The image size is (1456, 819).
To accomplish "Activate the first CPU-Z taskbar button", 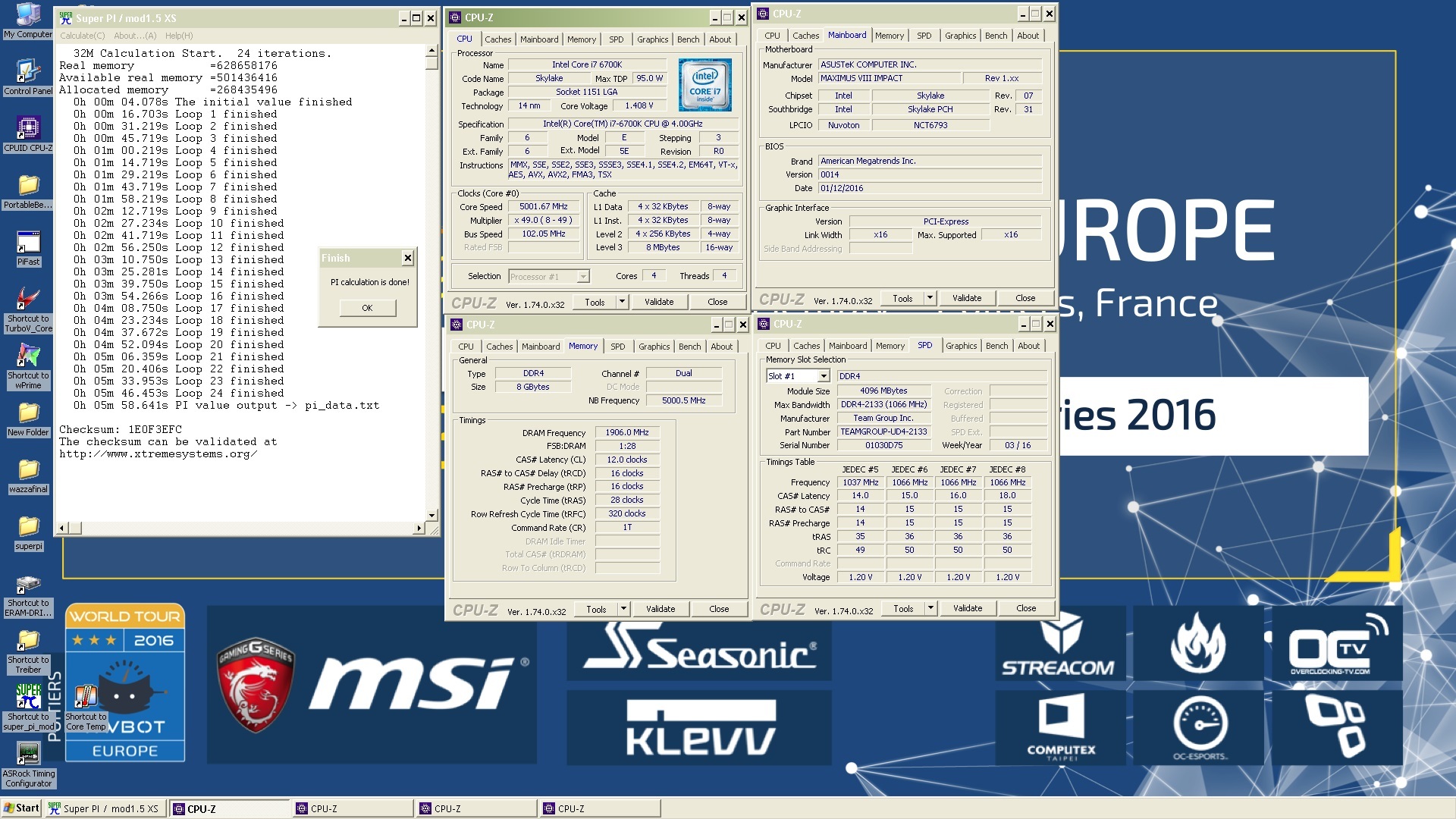I will 229,808.
